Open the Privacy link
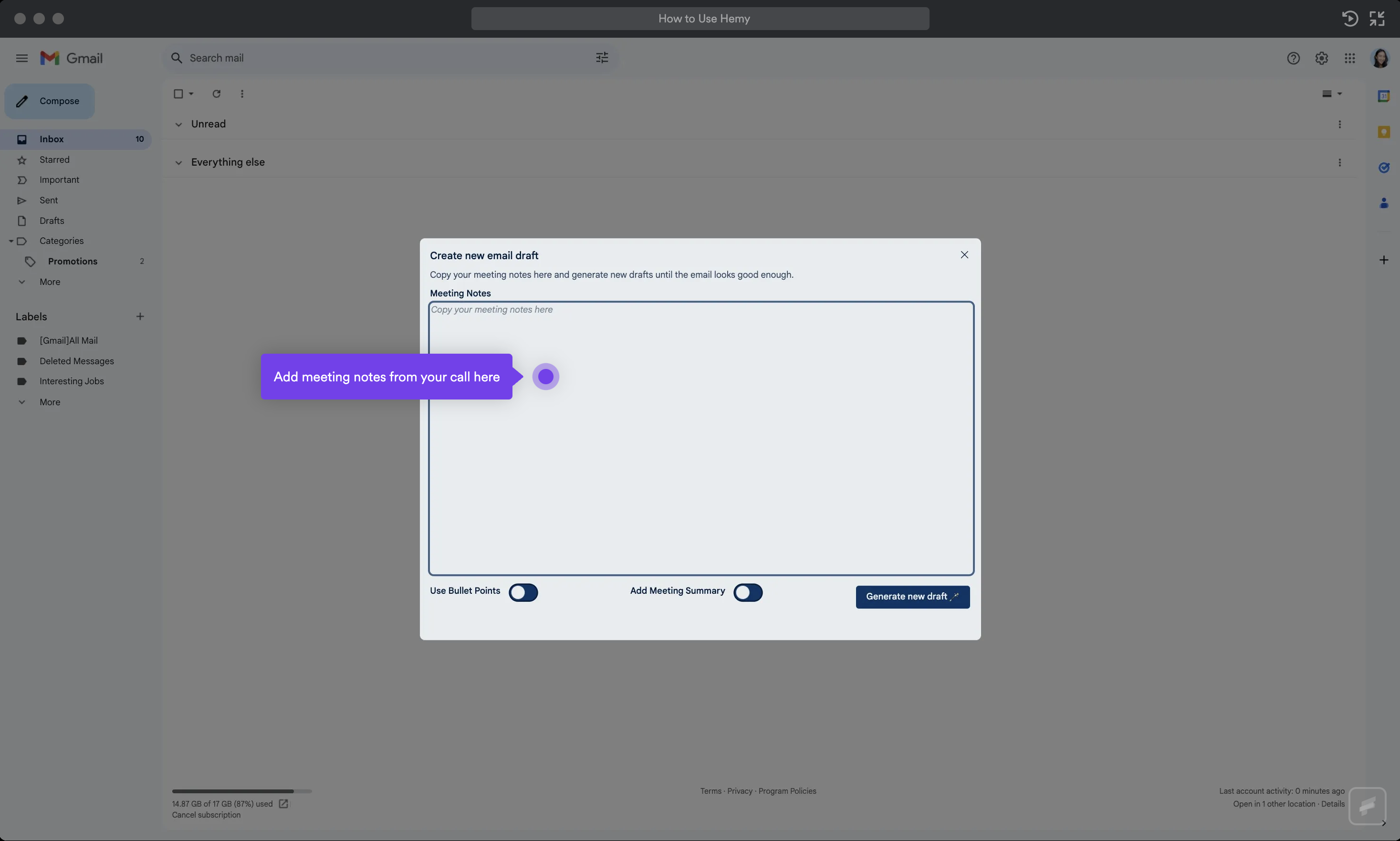Viewport: 1400px width, 841px height. click(x=740, y=791)
